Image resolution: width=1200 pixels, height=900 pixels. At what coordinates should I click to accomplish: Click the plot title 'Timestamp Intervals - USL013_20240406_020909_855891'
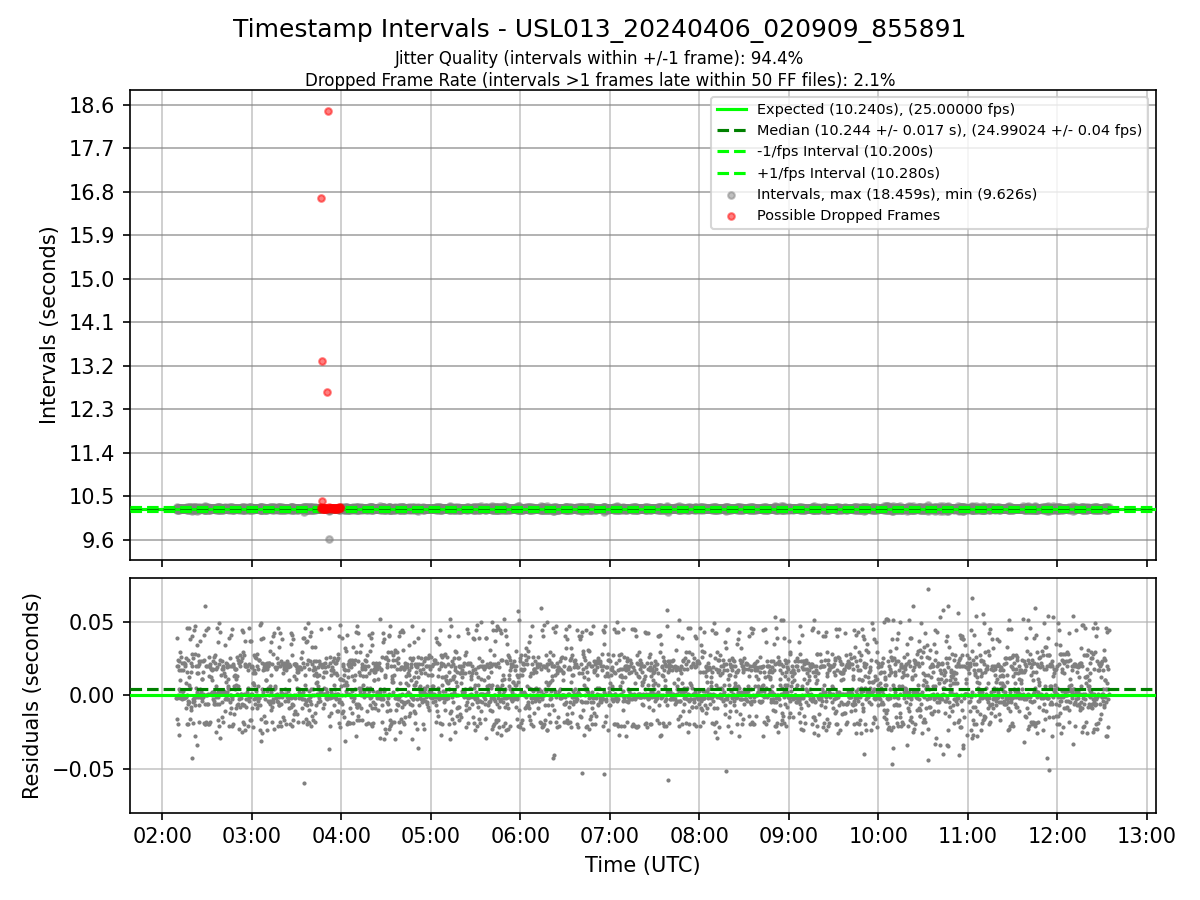click(599, 29)
